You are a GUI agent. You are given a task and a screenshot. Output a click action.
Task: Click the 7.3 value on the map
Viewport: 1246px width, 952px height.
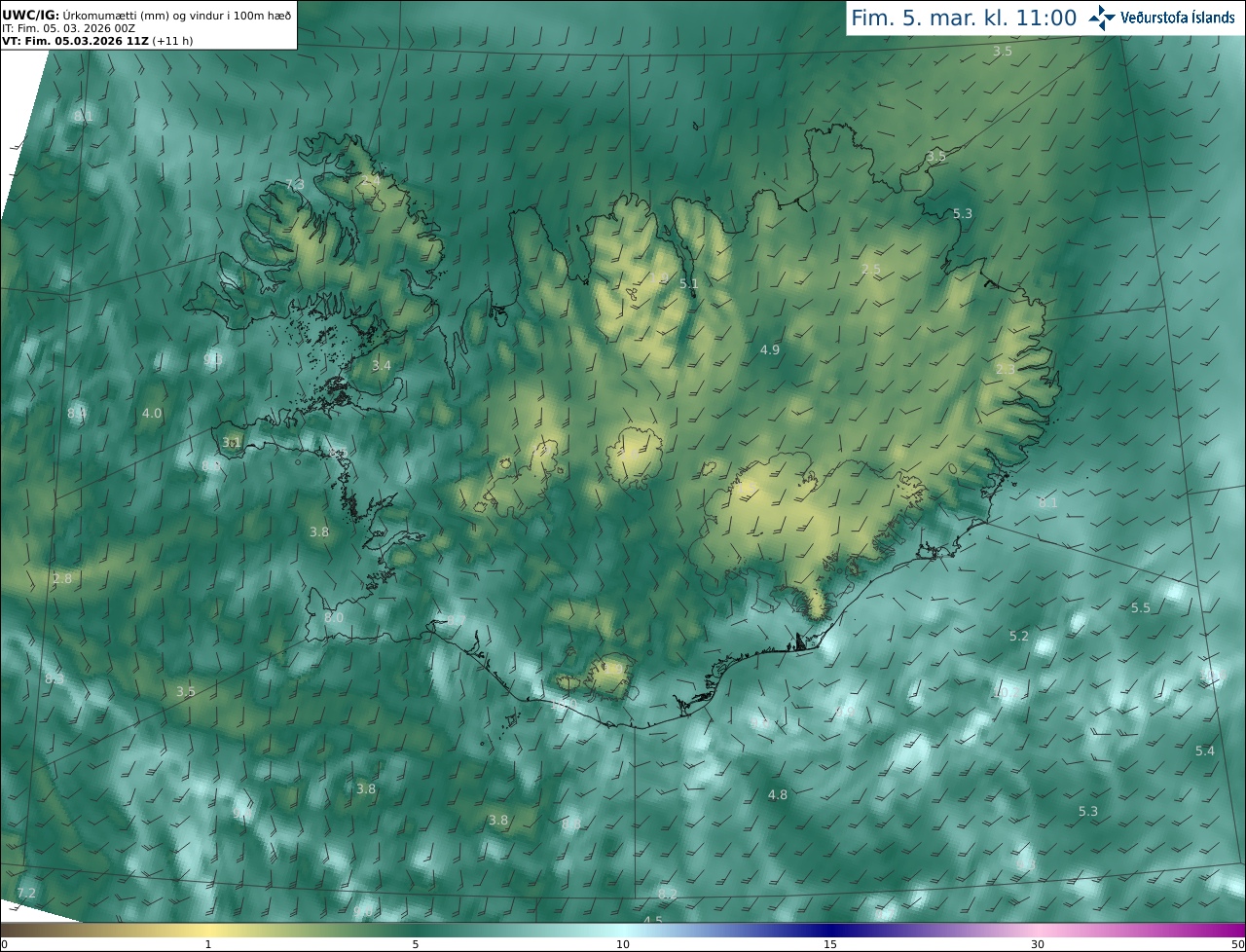[x=294, y=184]
